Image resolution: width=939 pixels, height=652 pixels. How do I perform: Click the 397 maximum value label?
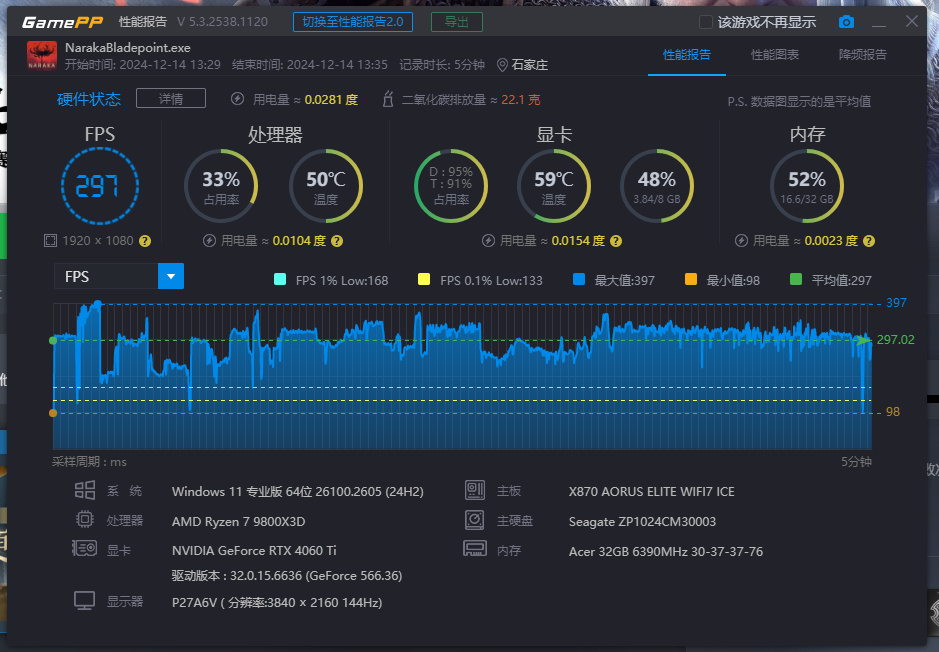pos(896,303)
